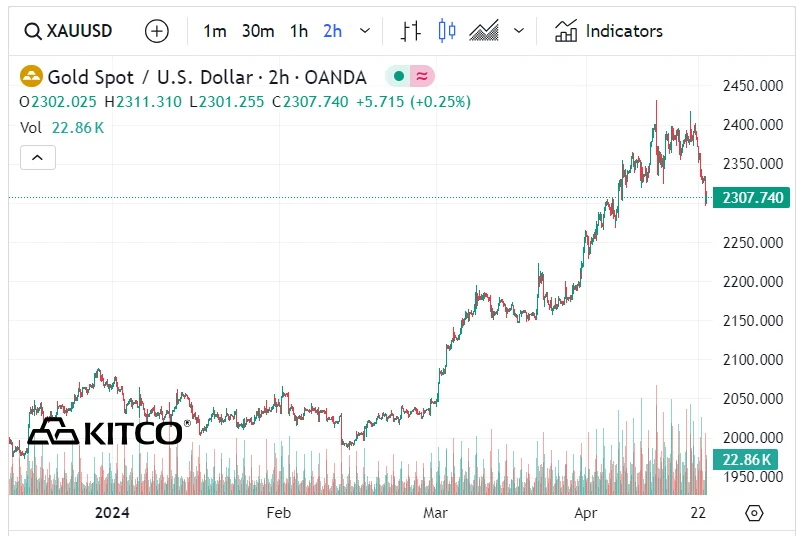The image size is (796, 536).
Task: Select the bars chart style icon
Action: click(x=410, y=31)
